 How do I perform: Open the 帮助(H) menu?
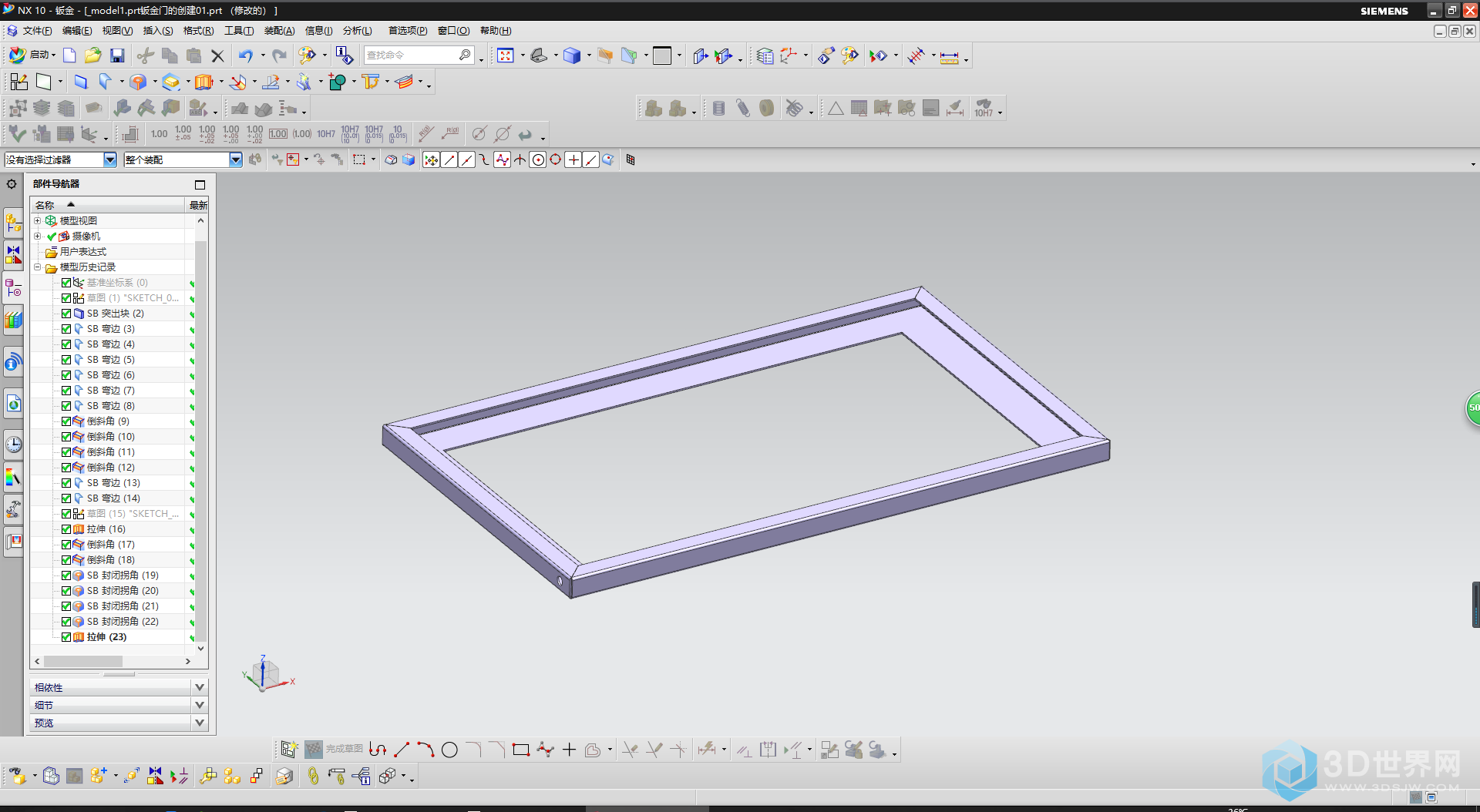click(x=496, y=31)
